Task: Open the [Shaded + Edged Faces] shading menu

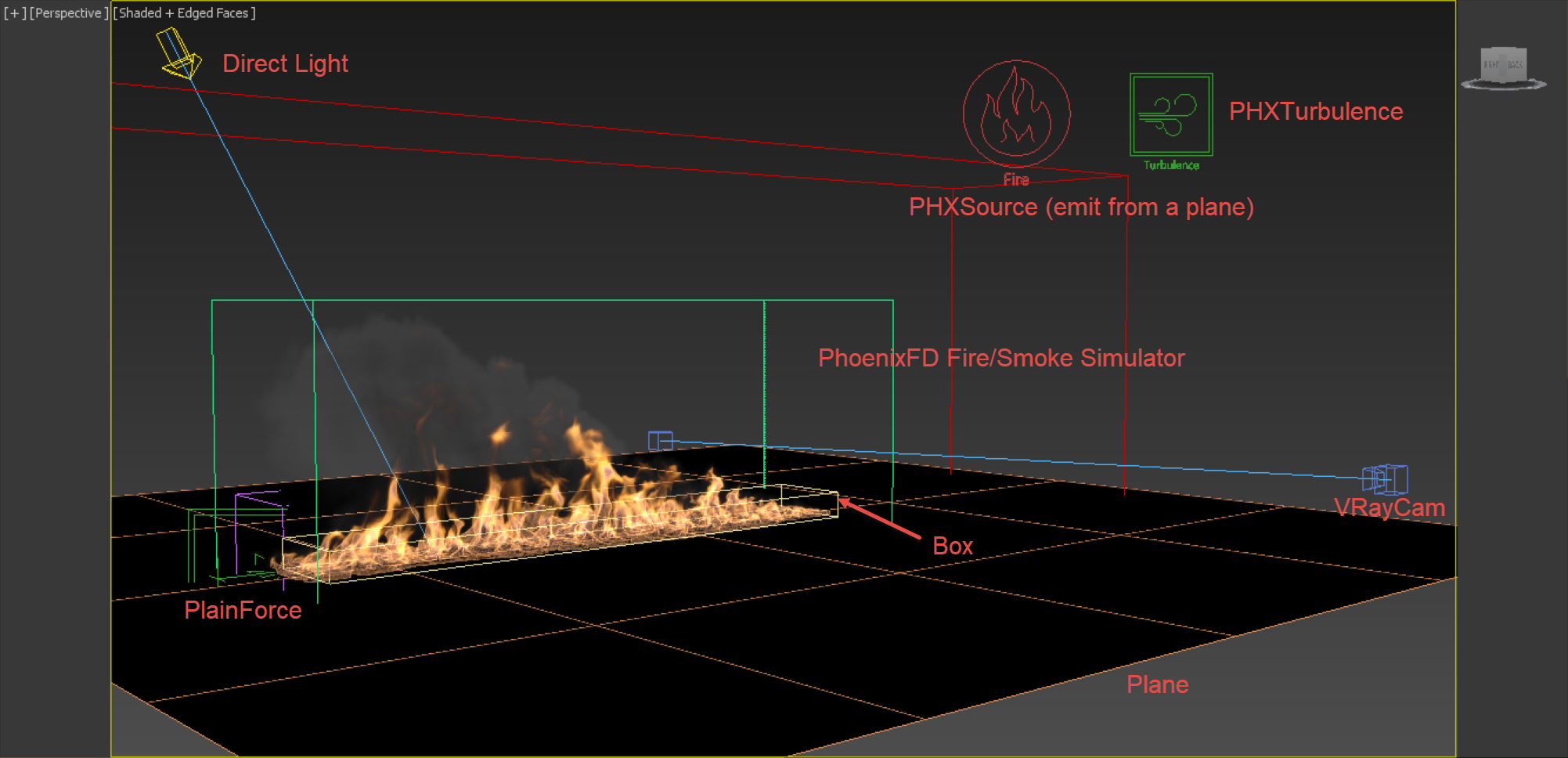Action: pyautogui.click(x=184, y=13)
